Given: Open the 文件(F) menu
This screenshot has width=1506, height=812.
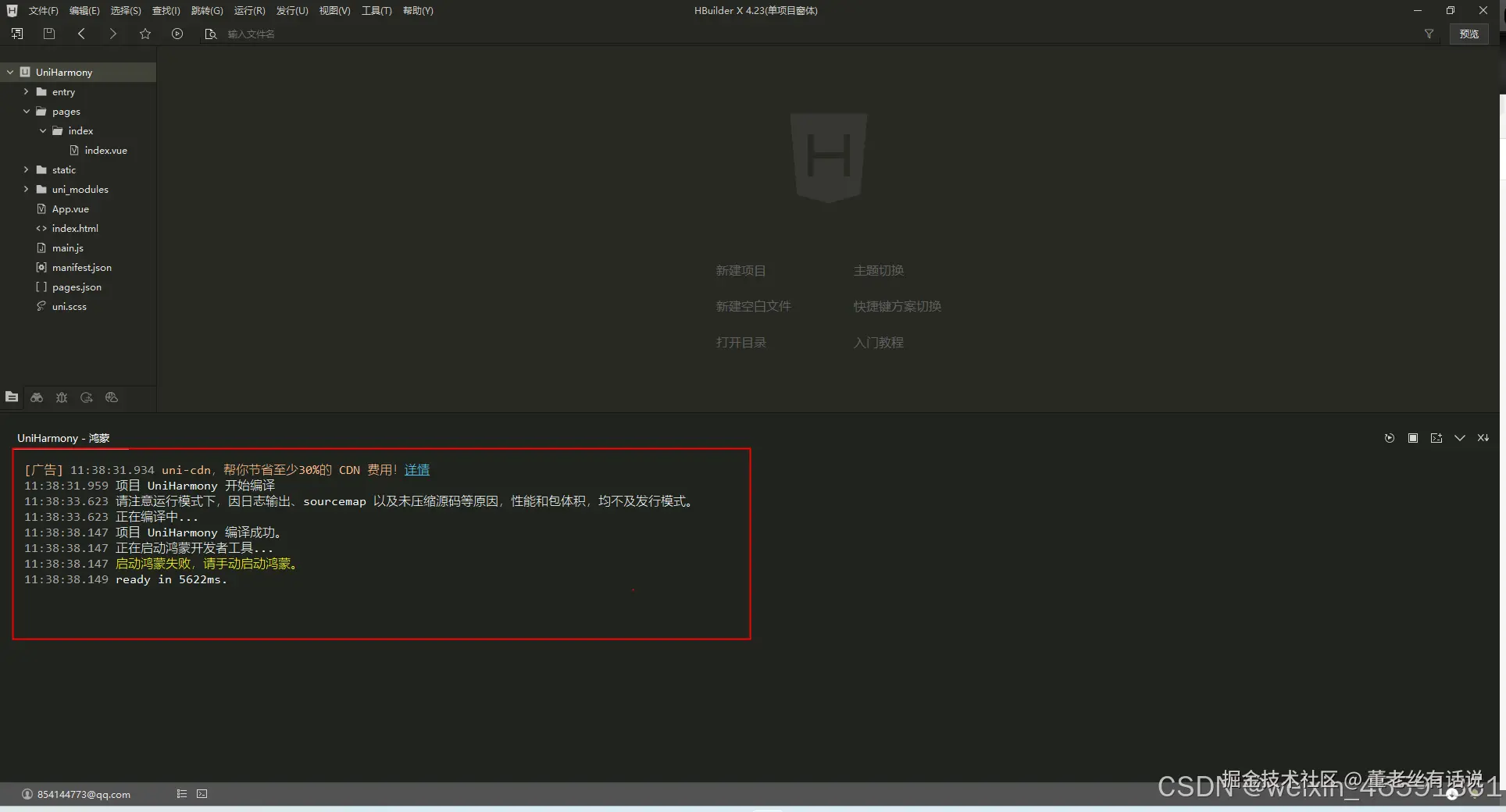Looking at the screenshot, I should (44, 10).
